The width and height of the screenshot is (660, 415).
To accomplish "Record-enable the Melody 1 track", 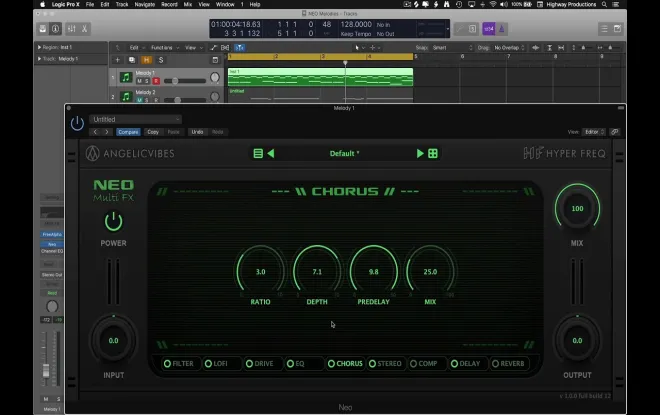I will pos(156,81).
